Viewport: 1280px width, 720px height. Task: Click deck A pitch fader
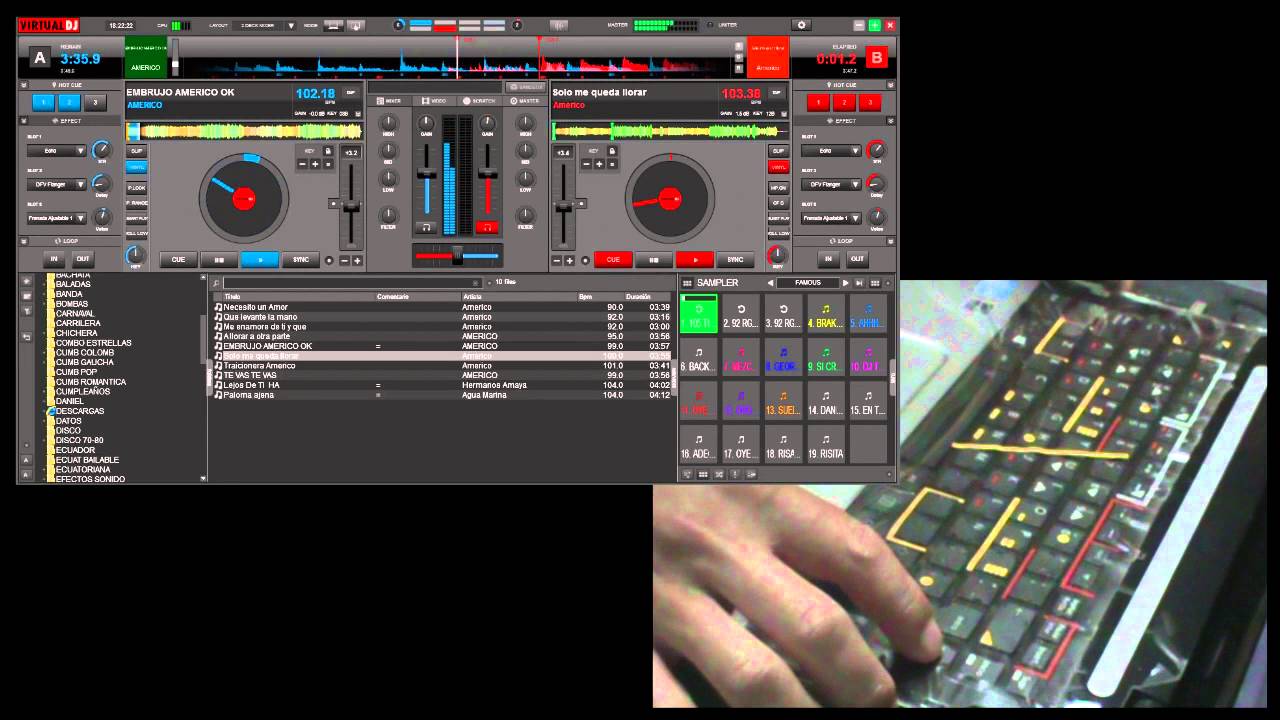click(351, 206)
